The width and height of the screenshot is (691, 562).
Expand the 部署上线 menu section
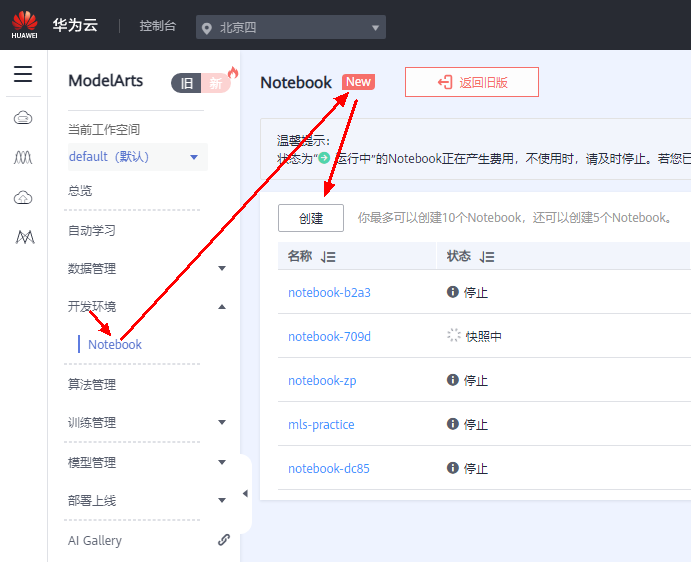pyautogui.click(x=222, y=500)
